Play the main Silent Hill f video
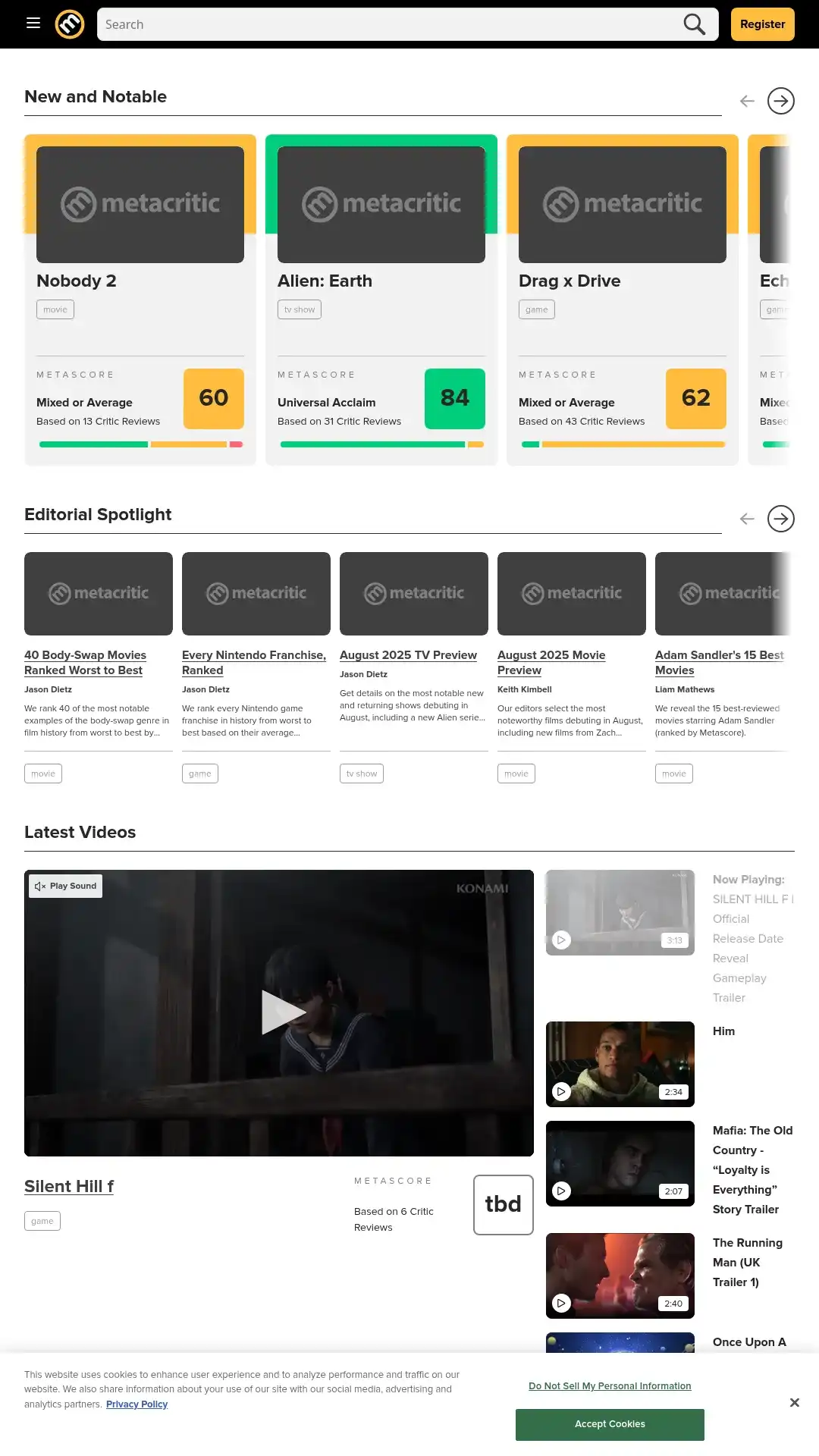Viewport: 819px width, 1456px height. coord(282,1012)
